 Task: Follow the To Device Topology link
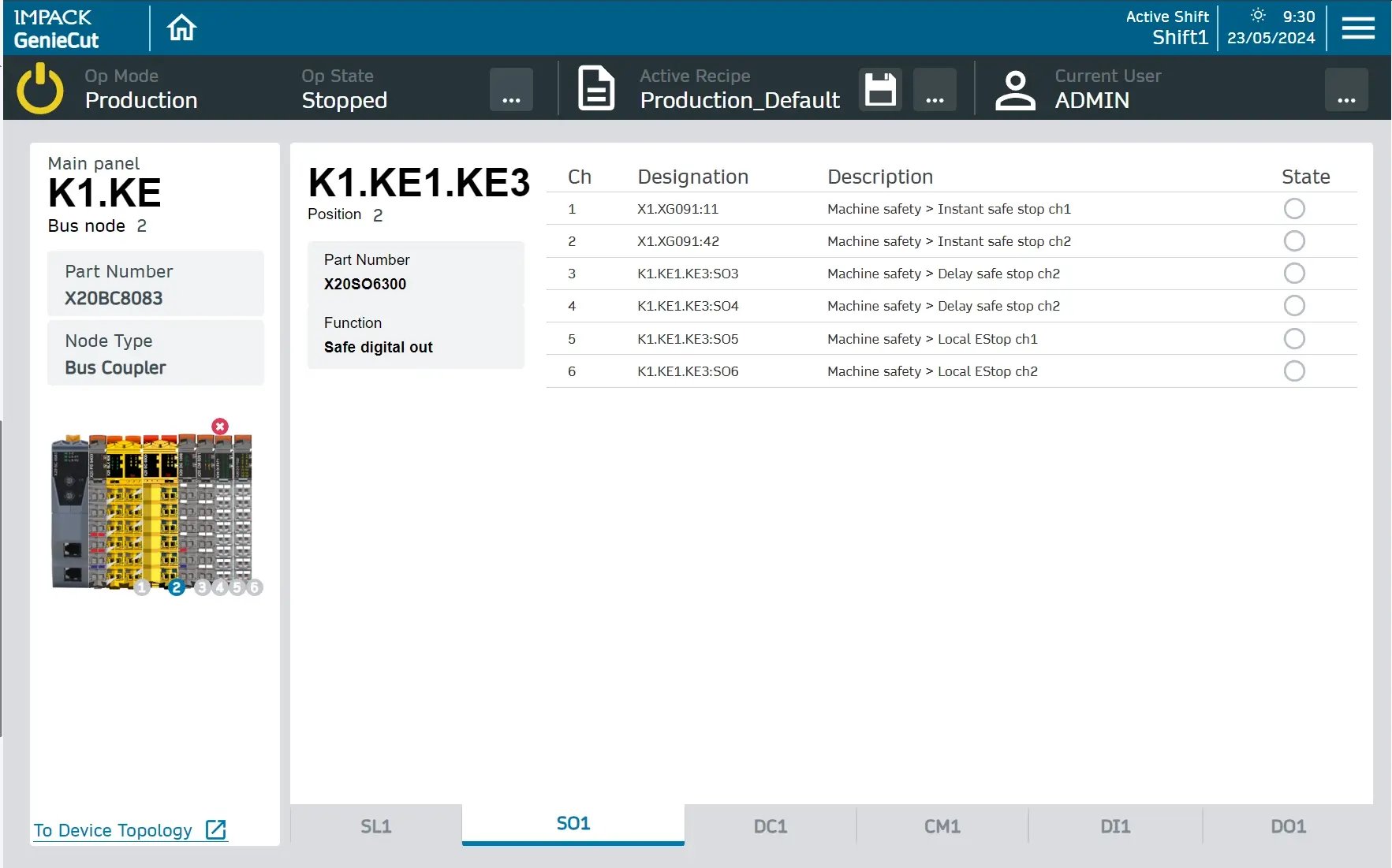(x=112, y=829)
